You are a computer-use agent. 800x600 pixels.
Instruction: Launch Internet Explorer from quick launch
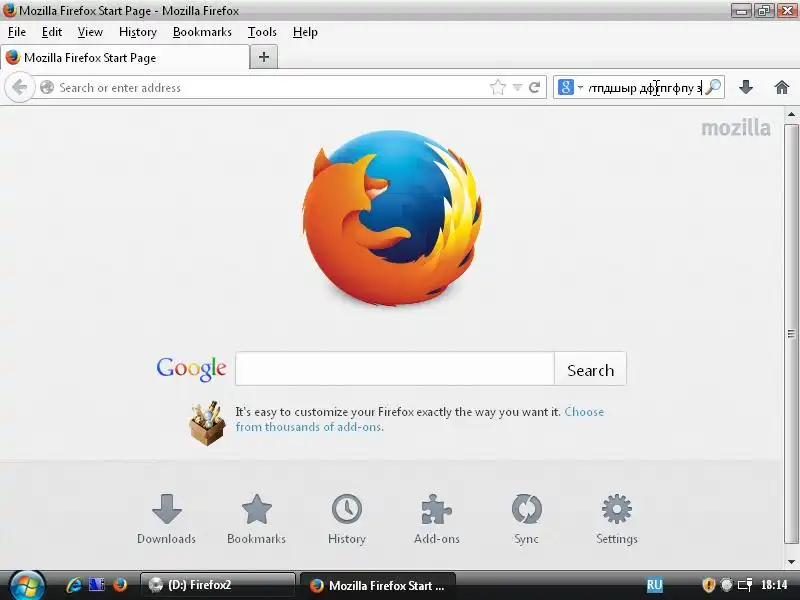click(73, 585)
